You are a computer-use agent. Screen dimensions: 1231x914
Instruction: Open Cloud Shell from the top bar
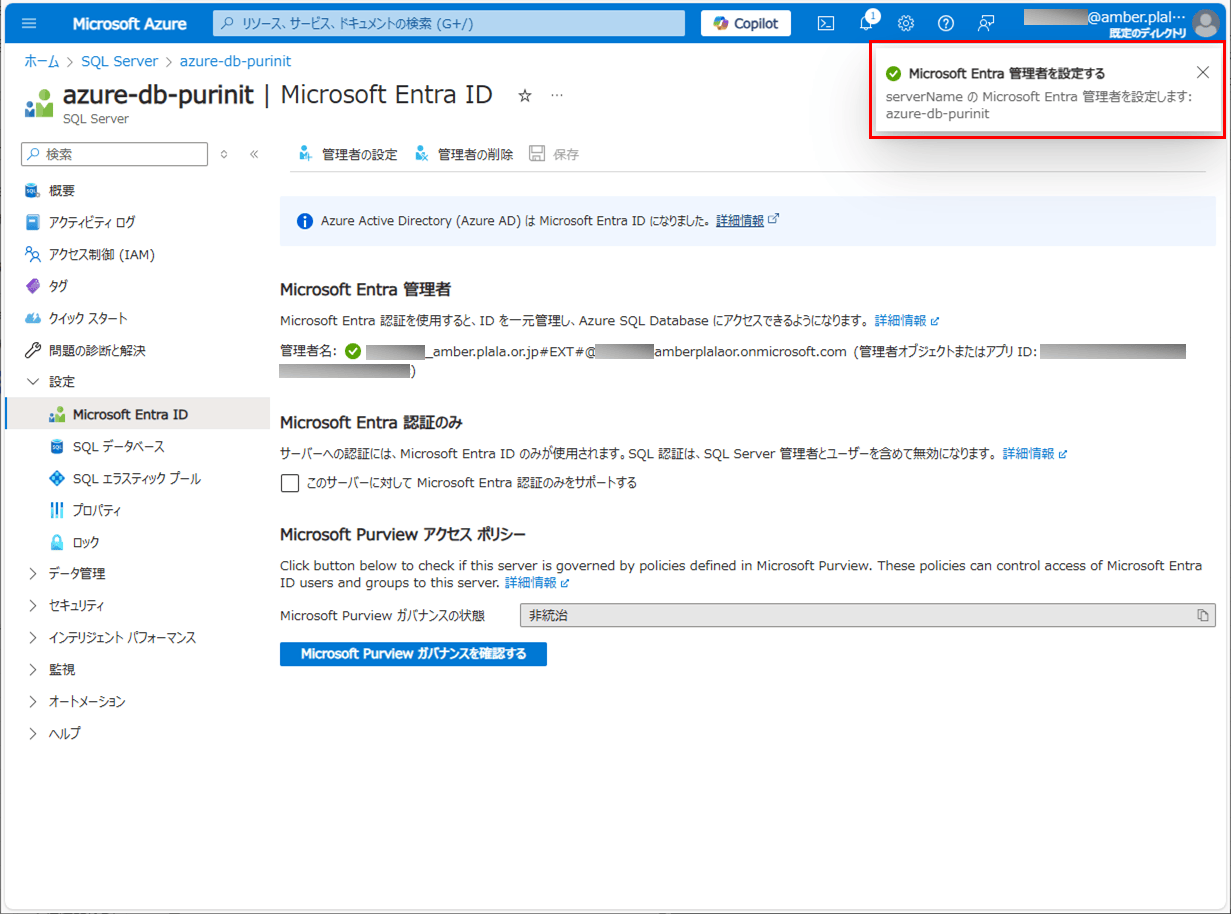[x=826, y=23]
